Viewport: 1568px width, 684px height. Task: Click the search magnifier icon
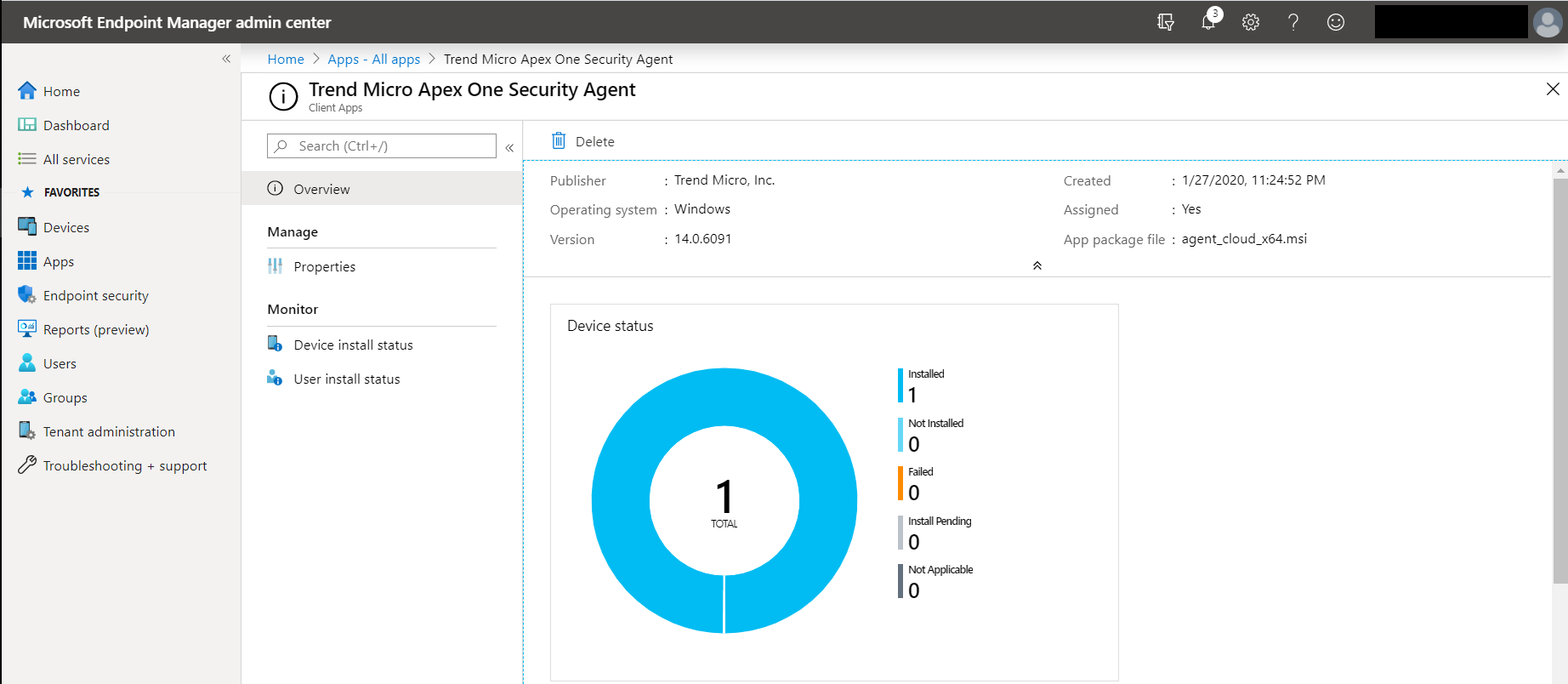click(281, 145)
